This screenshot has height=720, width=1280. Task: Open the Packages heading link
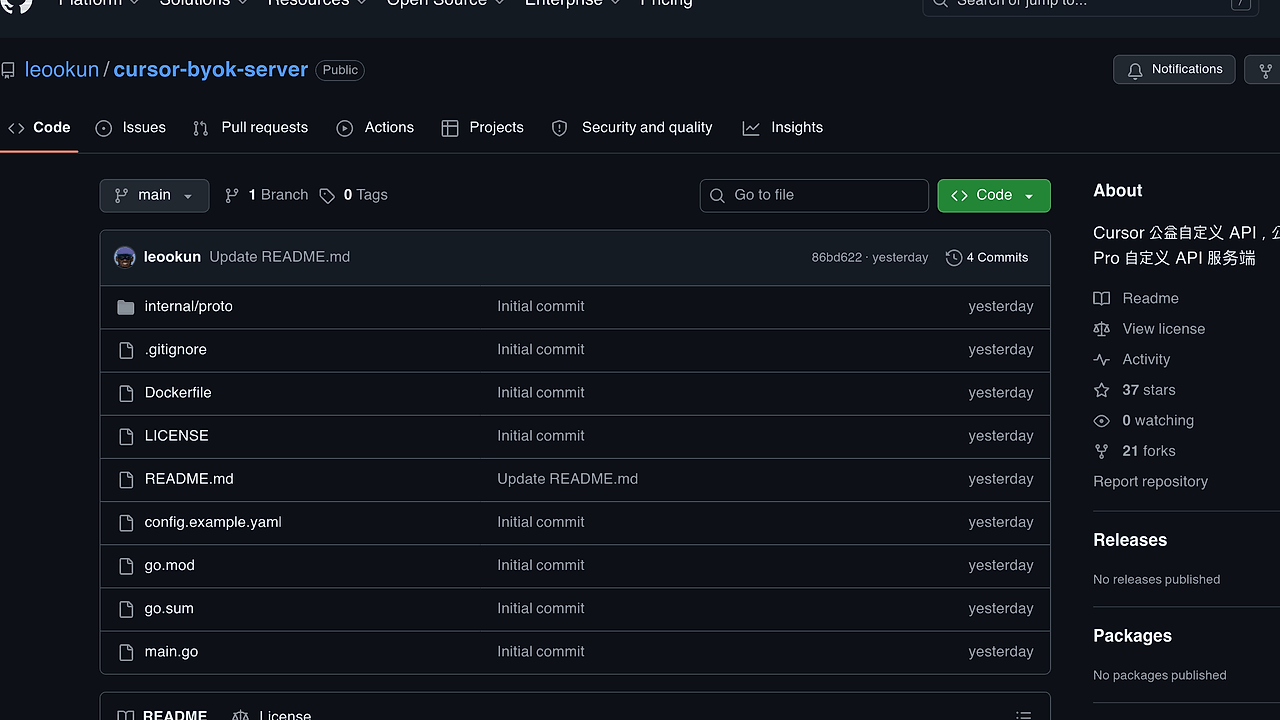pos(1132,636)
